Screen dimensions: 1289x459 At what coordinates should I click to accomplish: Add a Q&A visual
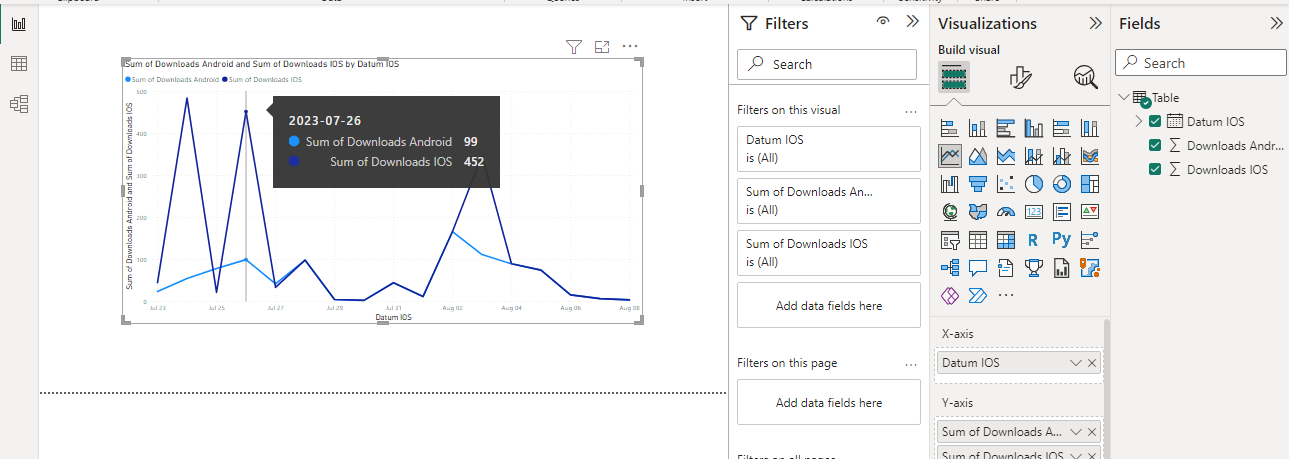pyautogui.click(x=978, y=268)
